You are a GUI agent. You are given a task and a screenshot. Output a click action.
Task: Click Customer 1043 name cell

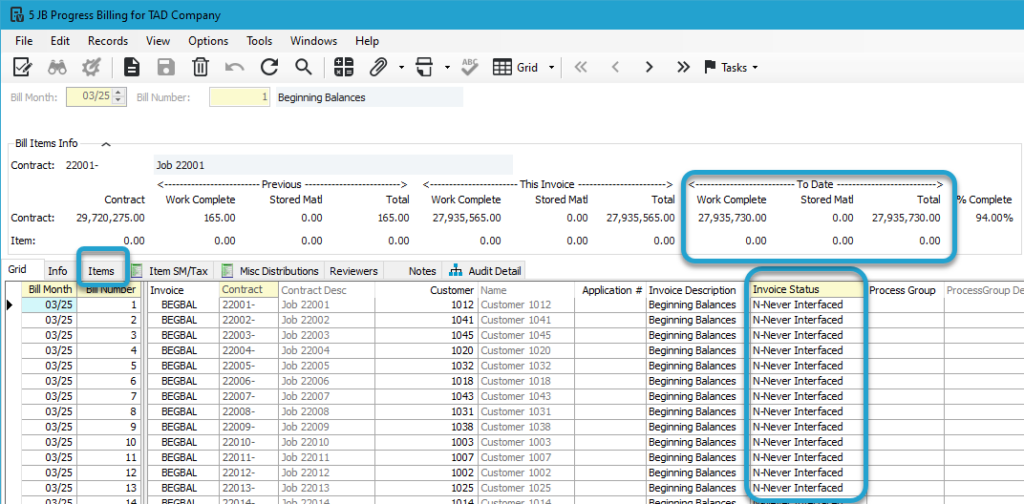click(x=526, y=396)
